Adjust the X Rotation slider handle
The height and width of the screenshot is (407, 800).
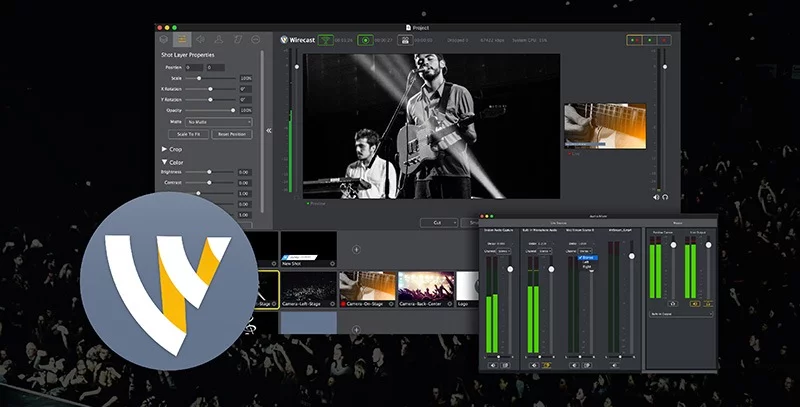(x=210, y=89)
